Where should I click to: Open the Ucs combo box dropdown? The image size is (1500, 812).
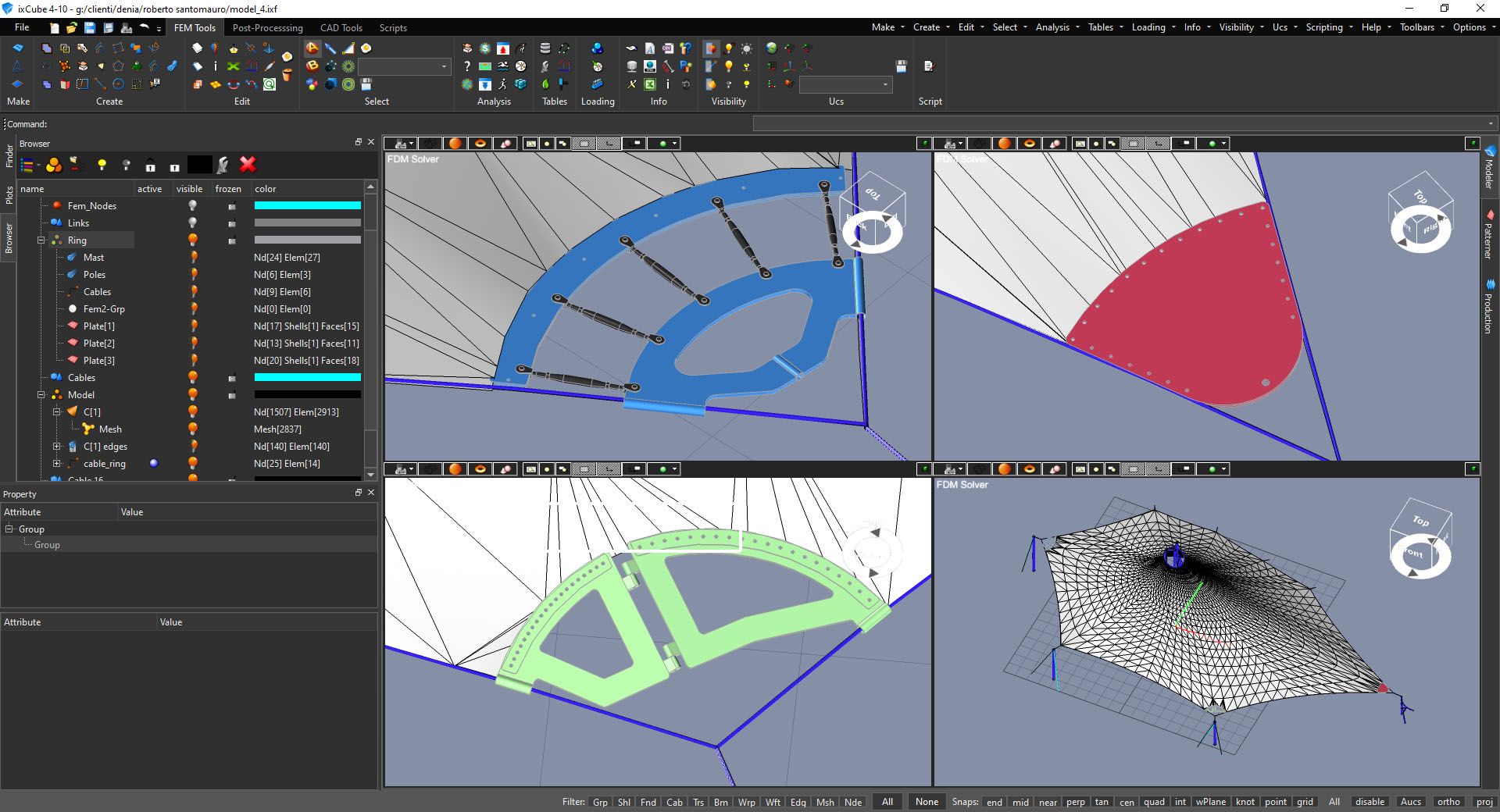coord(885,84)
